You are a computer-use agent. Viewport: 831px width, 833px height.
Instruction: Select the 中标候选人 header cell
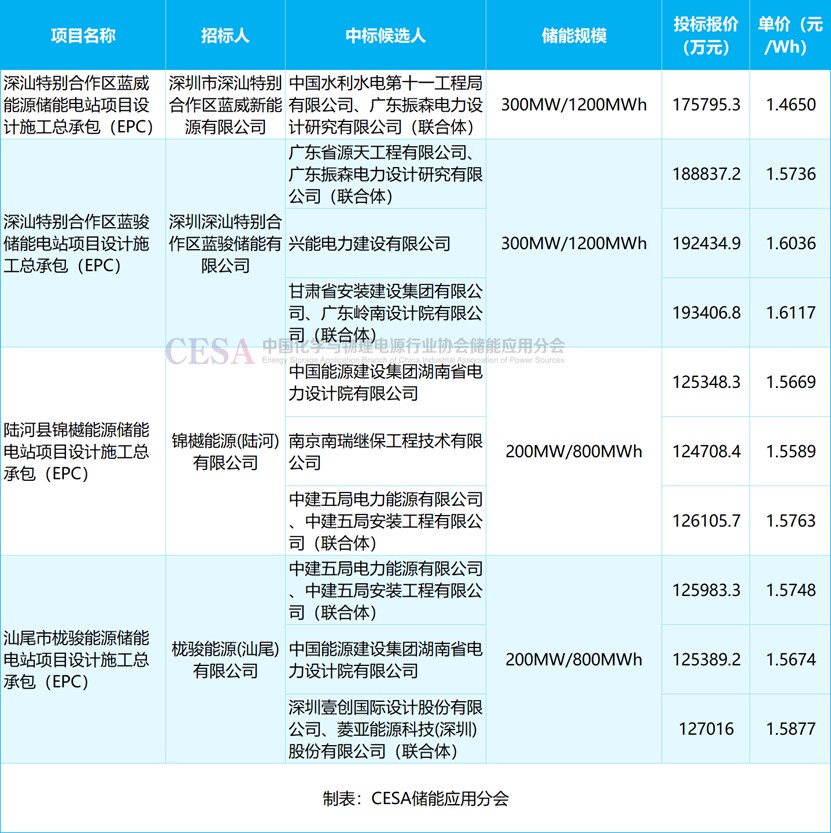pos(385,35)
